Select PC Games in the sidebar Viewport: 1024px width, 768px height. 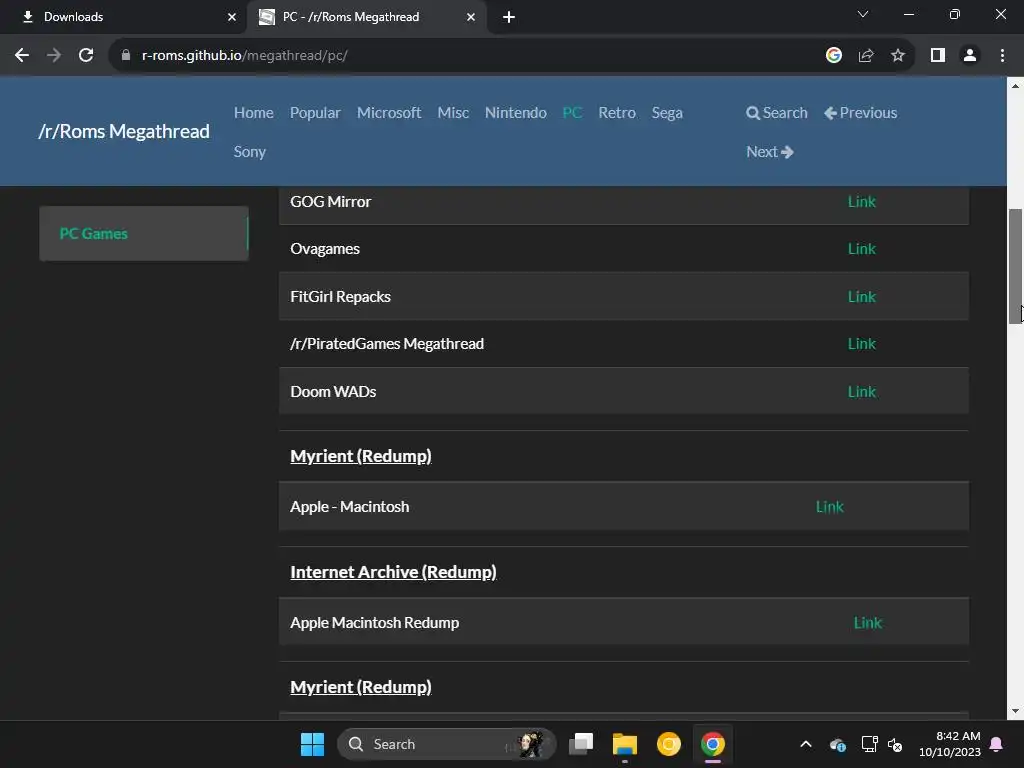point(144,234)
